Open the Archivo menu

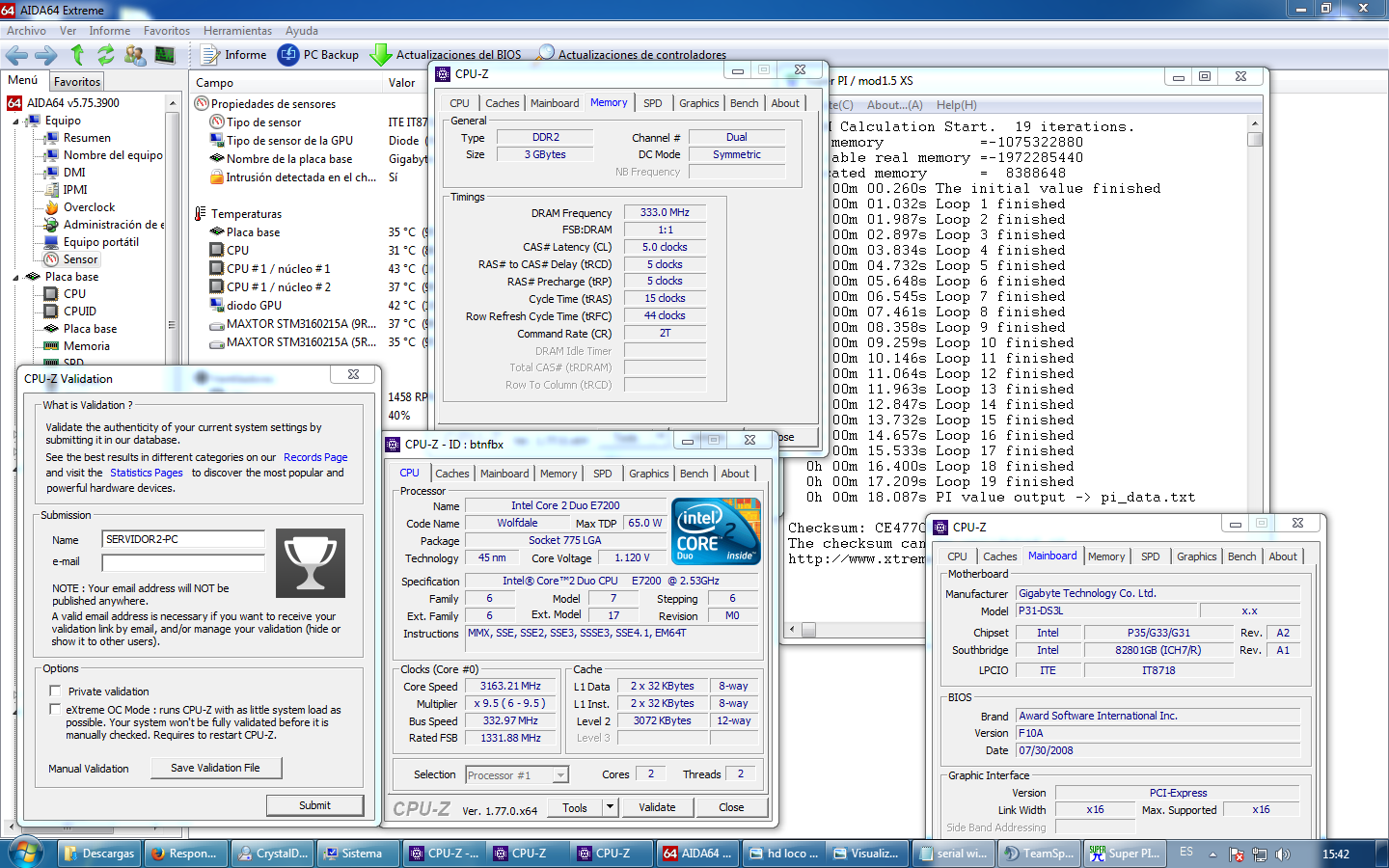tap(26, 31)
